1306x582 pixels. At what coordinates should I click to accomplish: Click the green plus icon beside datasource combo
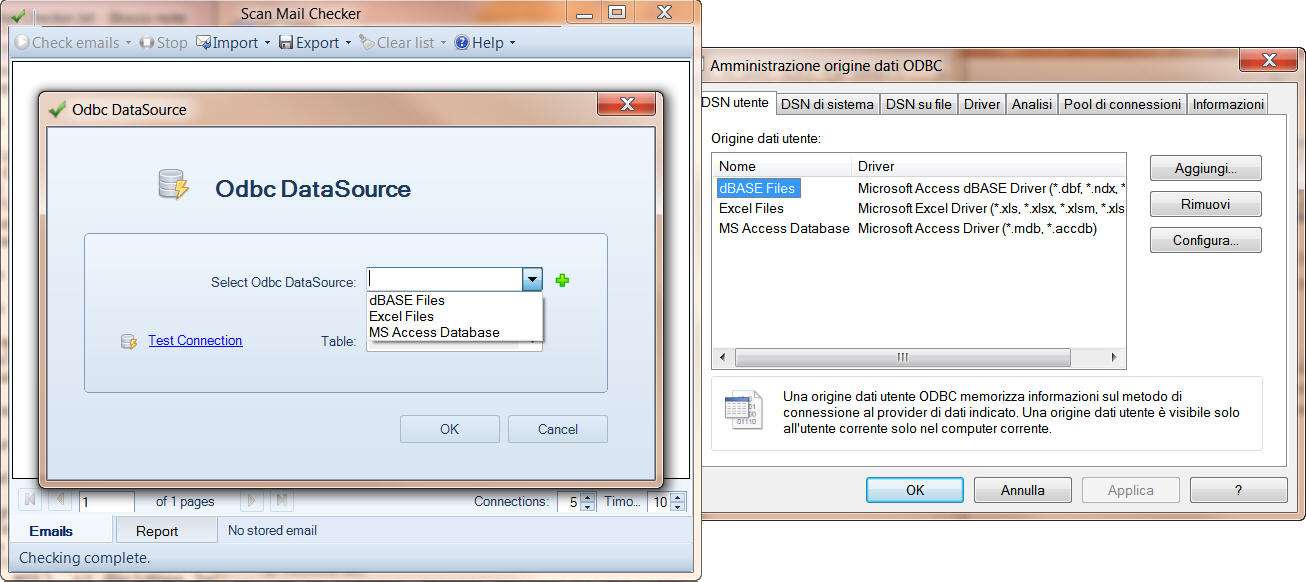pos(562,281)
